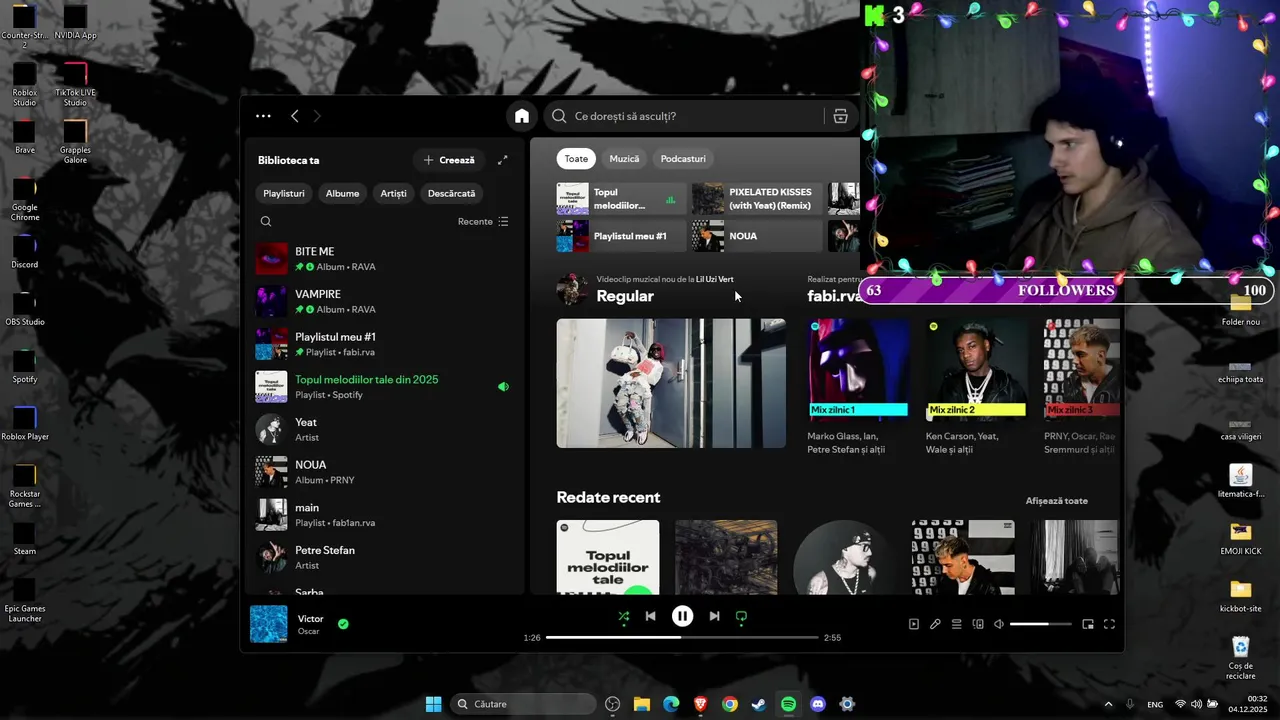Toggle the Descărcată library filter

(451, 193)
